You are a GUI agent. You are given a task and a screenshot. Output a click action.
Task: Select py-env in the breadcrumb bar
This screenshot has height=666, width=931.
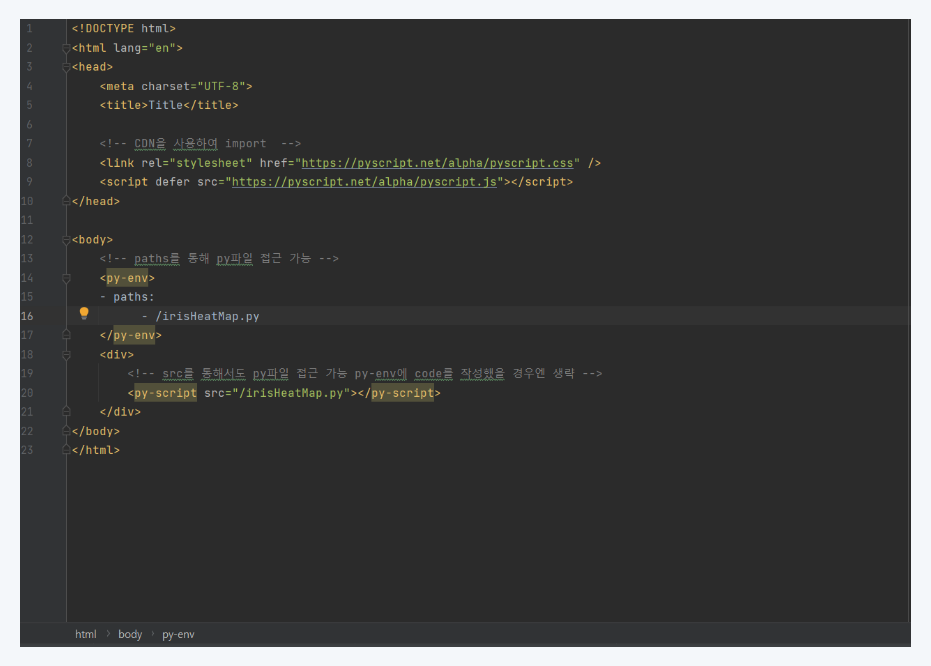click(178, 634)
